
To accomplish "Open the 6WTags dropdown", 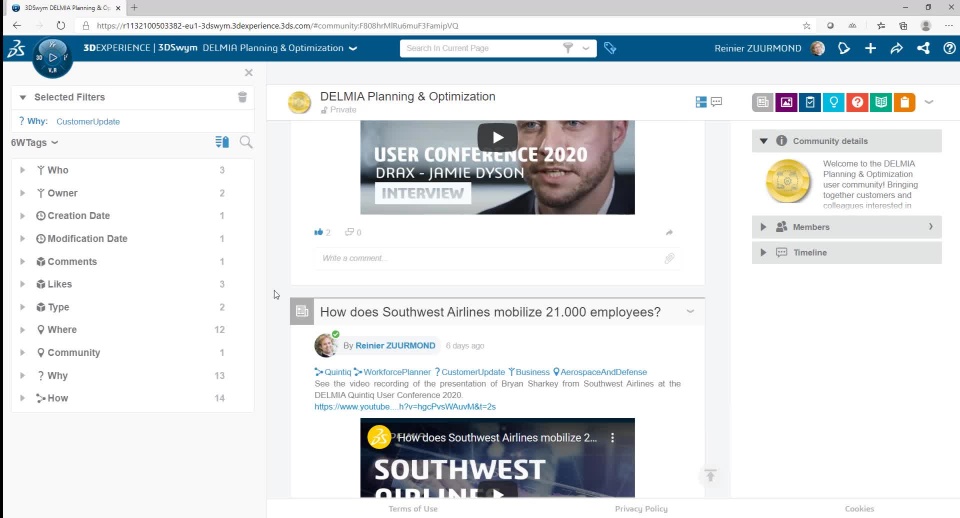I will point(35,143).
